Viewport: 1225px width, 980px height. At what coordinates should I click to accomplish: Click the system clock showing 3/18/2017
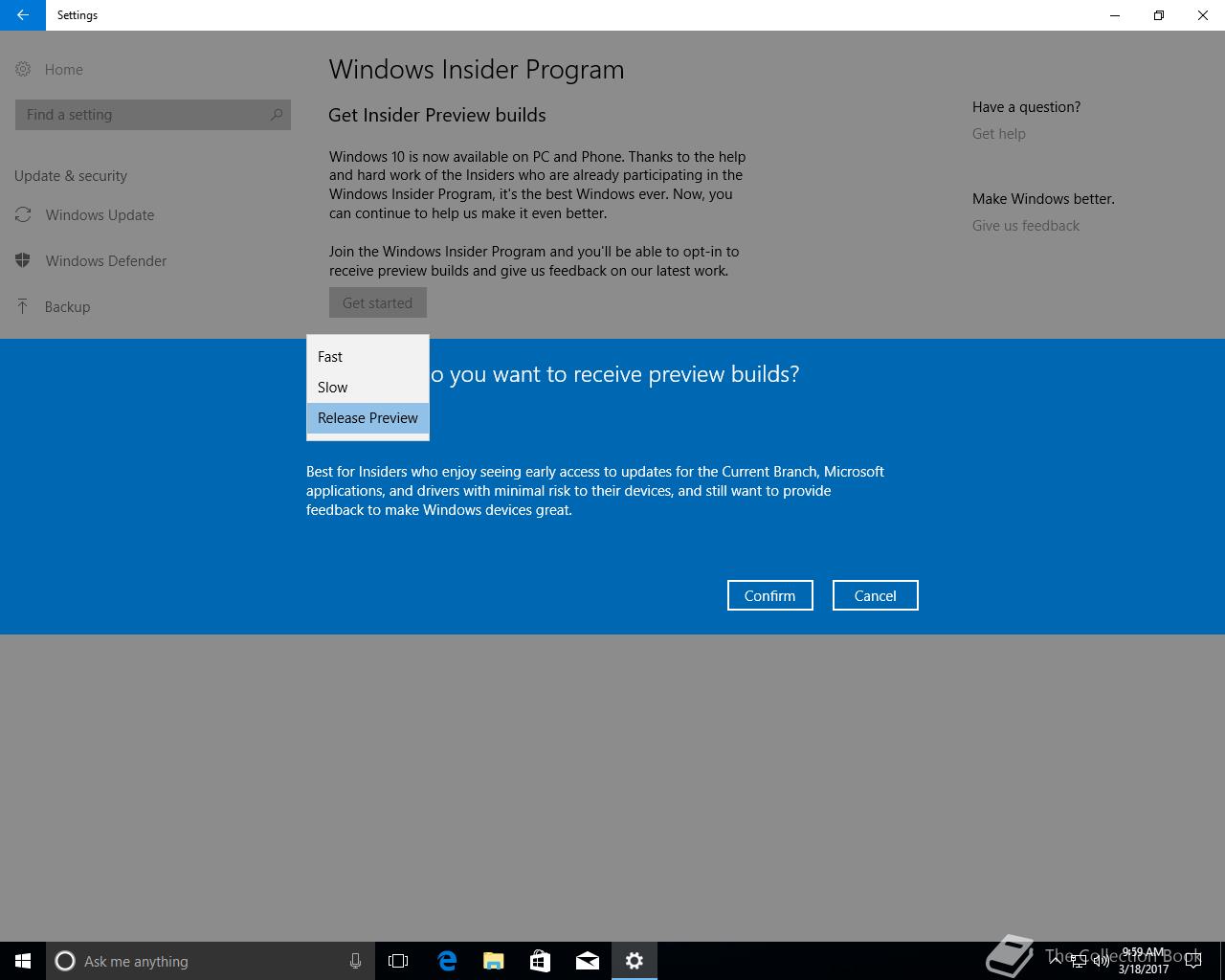[x=1144, y=961]
